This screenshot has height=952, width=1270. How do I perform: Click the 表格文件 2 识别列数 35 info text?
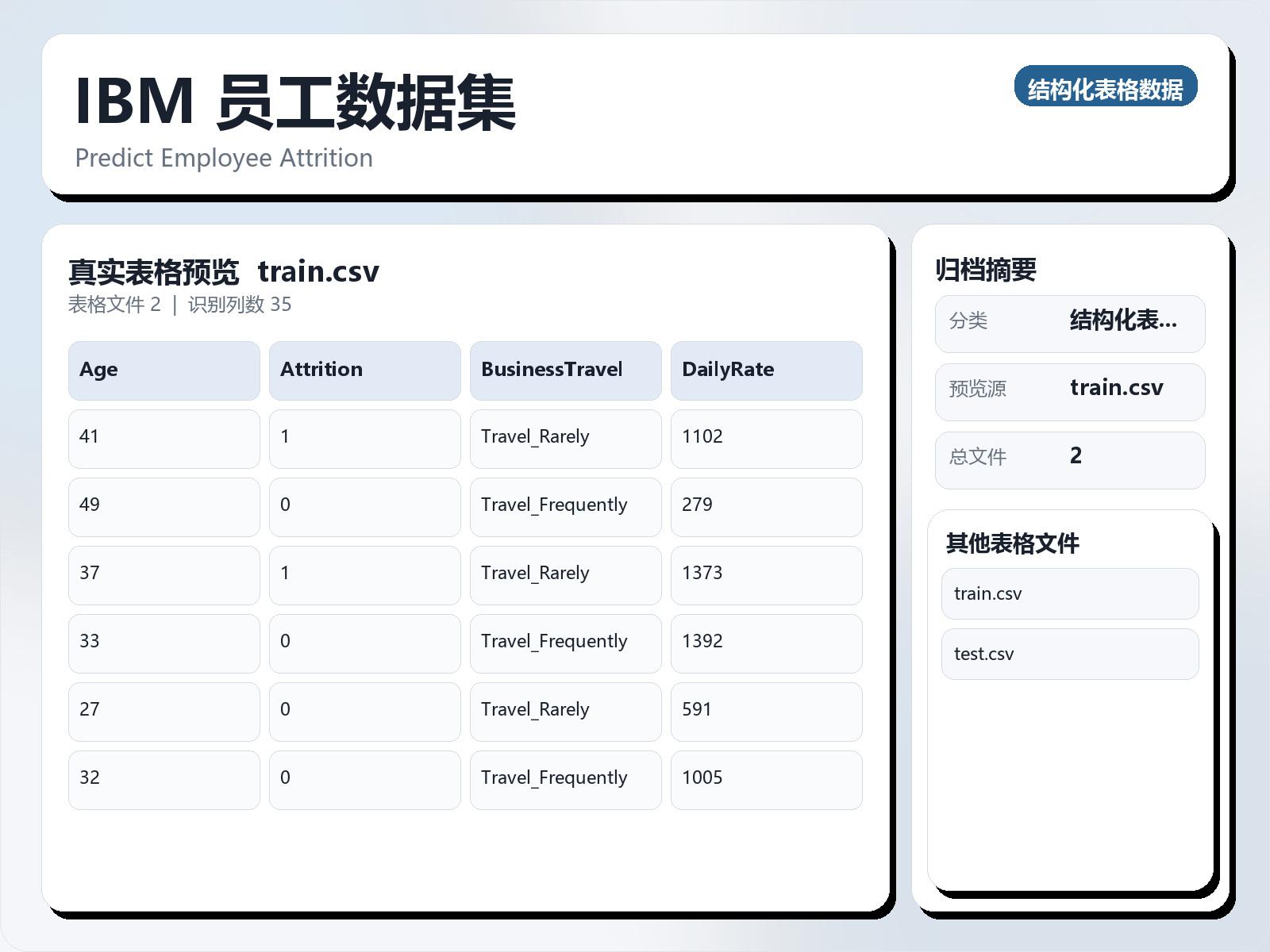pyautogui.click(x=180, y=305)
